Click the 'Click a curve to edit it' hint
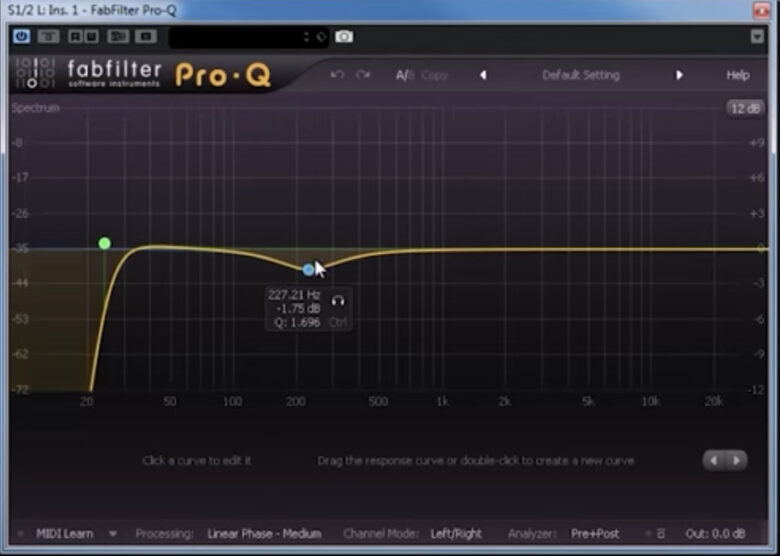 click(196, 461)
